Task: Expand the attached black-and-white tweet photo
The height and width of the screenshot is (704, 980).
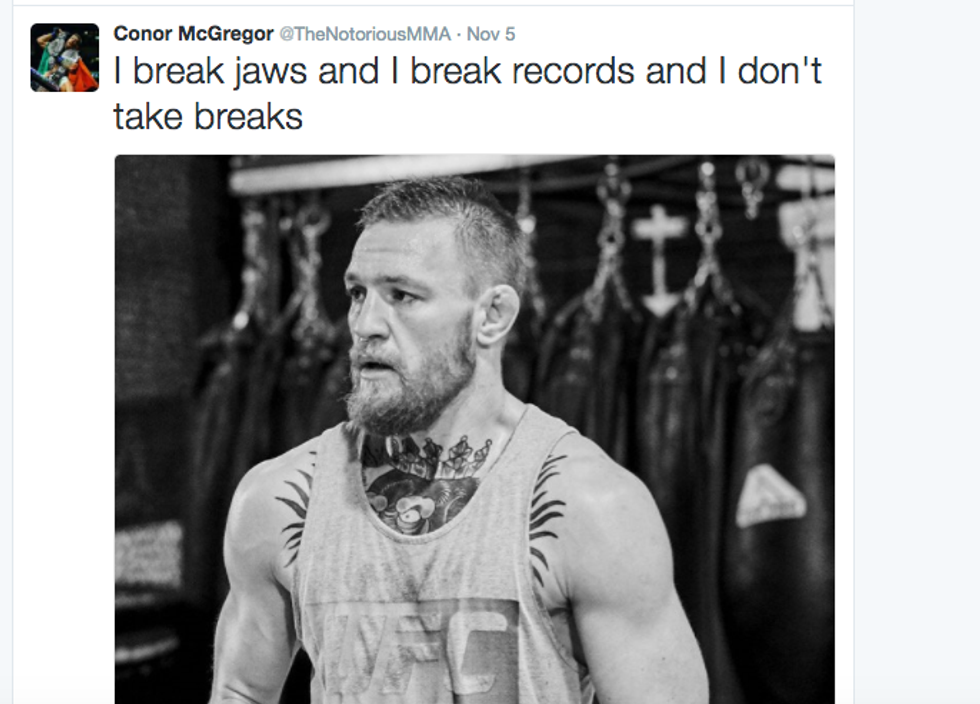Action: [474, 429]
